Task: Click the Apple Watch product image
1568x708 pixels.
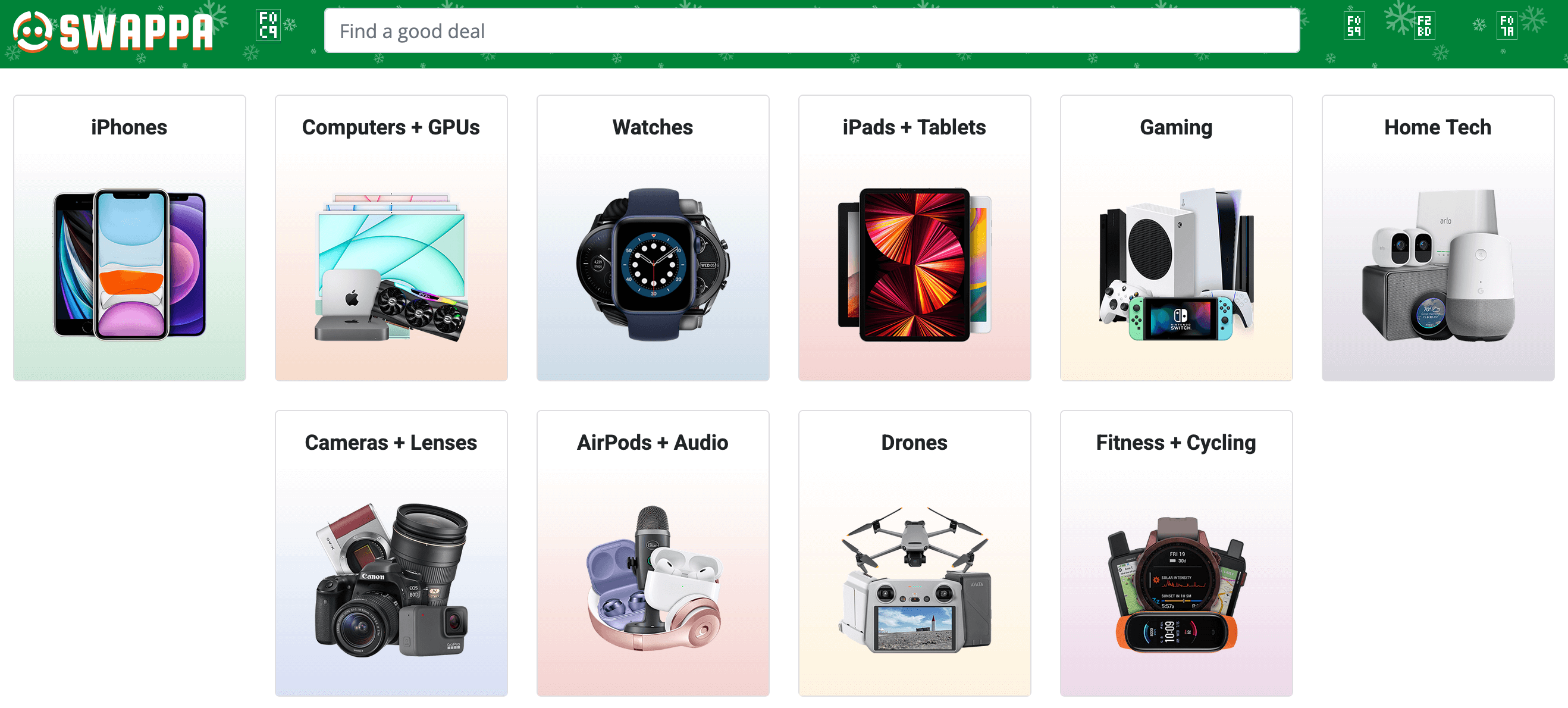Action: coord(653,264)
